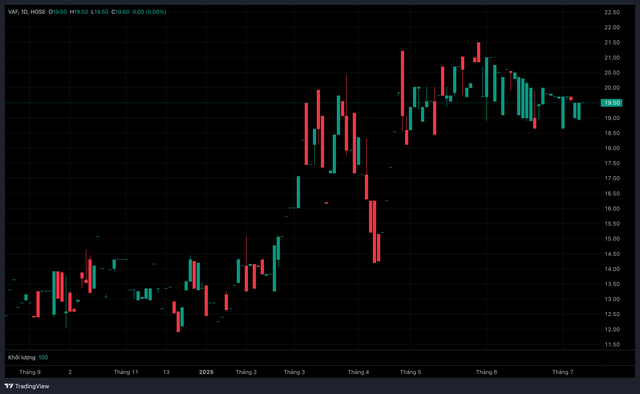This screenshot has height=394, width=640.
Task: Open the TradingView text link
Action: pos(32,386)
